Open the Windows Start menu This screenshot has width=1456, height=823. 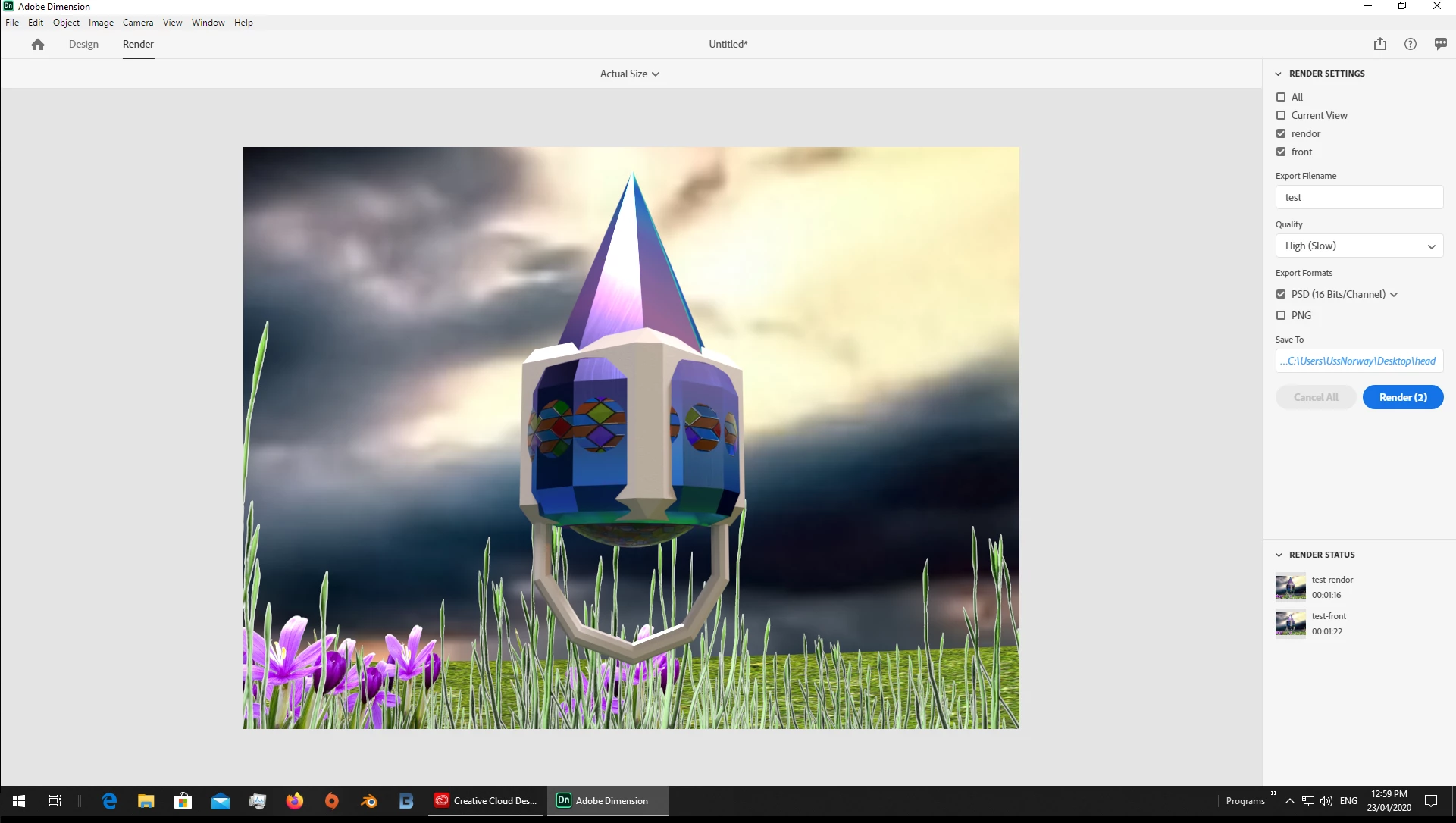[x=19, y=801]
